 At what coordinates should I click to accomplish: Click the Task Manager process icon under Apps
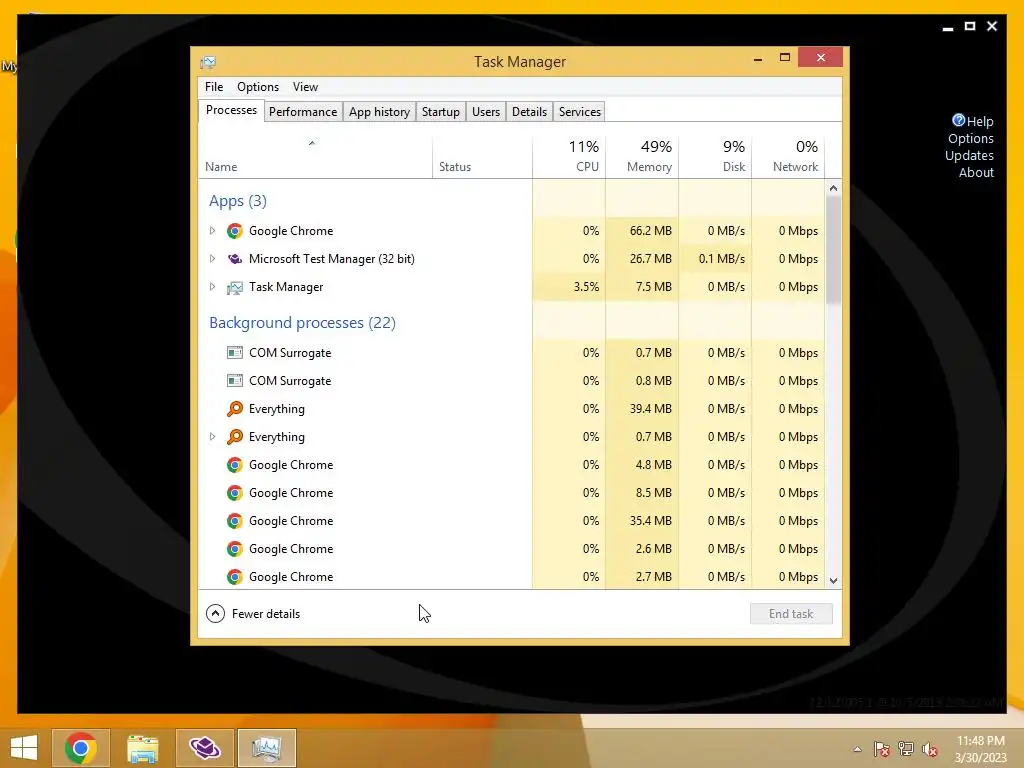234,287
